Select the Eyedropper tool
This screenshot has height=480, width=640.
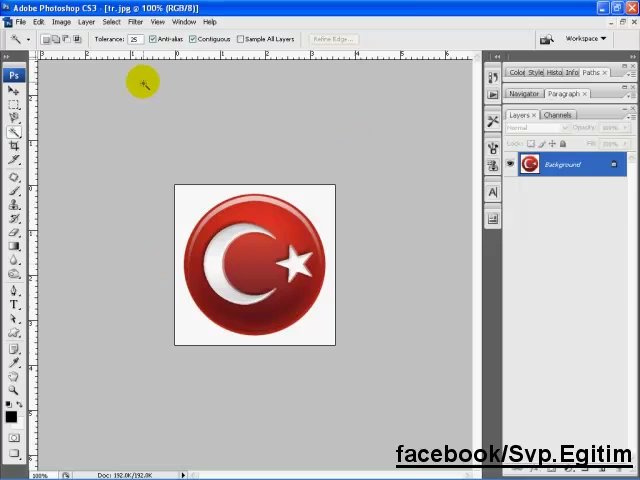13,363
